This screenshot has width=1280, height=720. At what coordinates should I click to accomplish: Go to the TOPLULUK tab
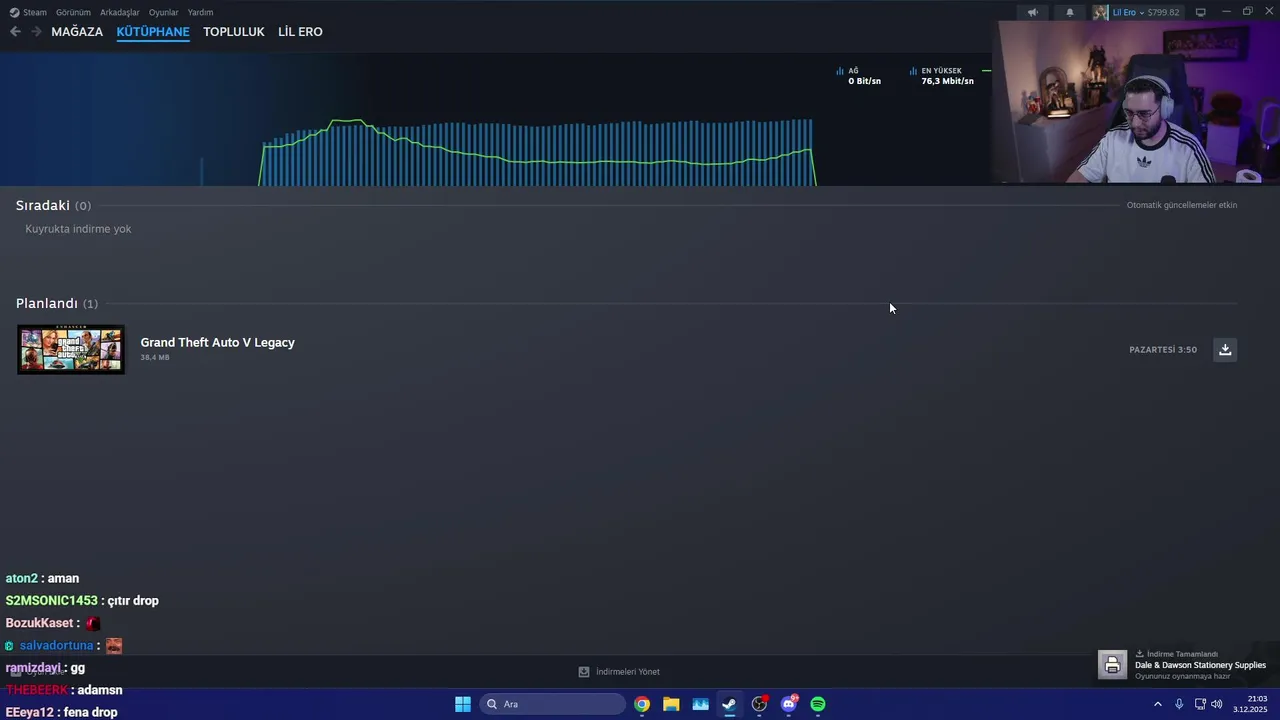click(234, 32)
